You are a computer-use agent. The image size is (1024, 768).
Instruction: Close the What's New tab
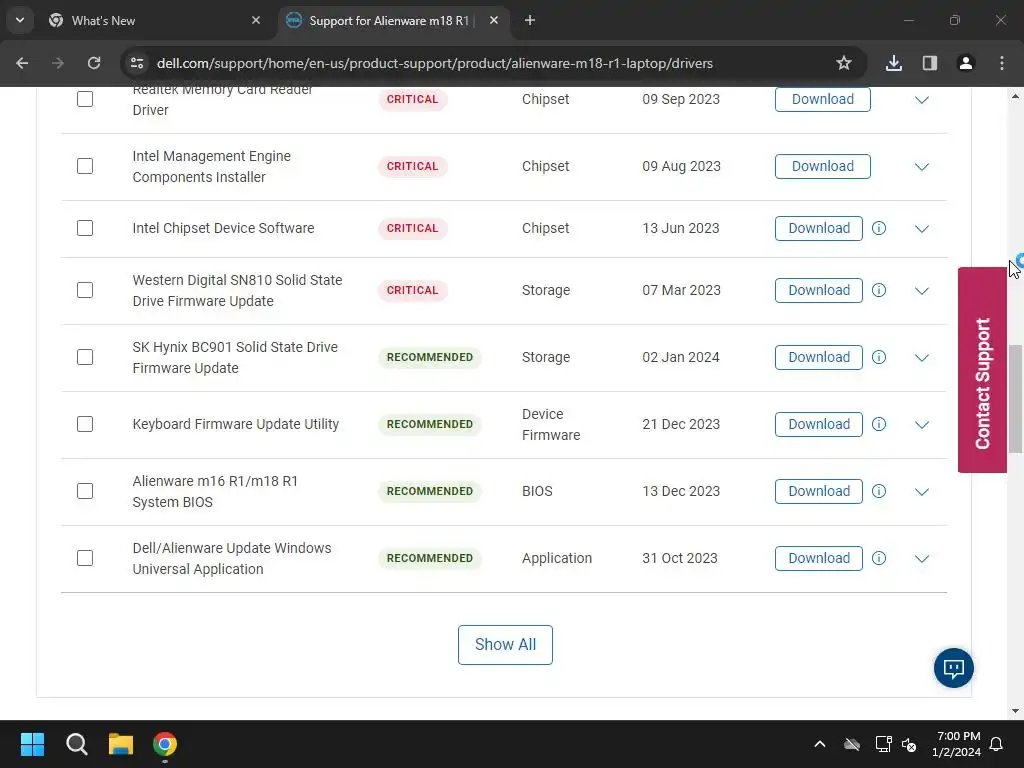coord(256,20)
